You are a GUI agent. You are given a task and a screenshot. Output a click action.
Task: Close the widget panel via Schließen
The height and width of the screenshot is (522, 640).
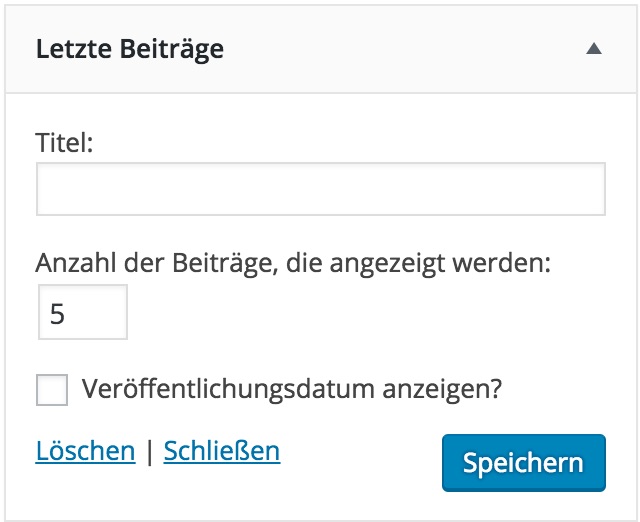click(x=221, y=451)
